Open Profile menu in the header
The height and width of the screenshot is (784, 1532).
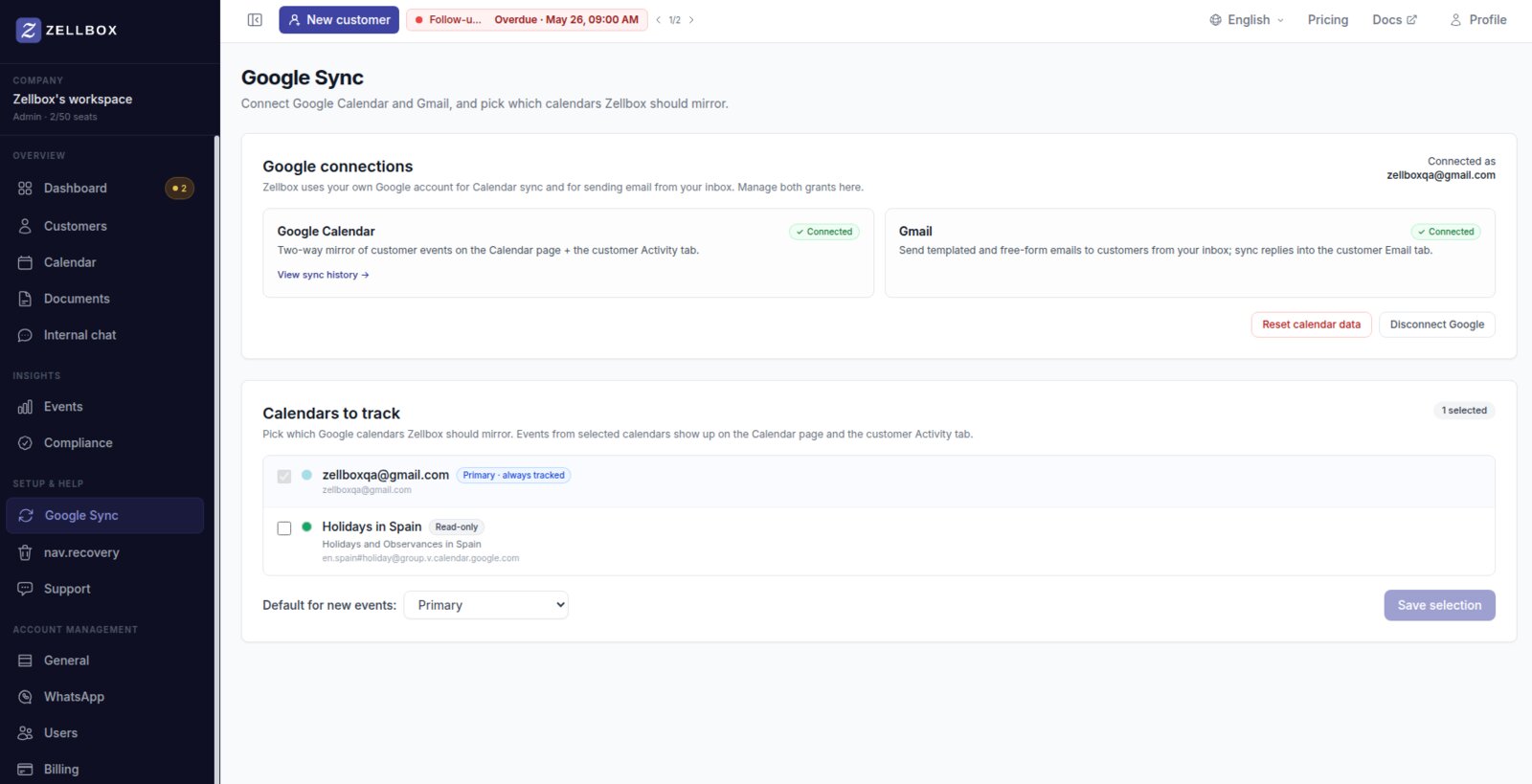pos(1477,20)
